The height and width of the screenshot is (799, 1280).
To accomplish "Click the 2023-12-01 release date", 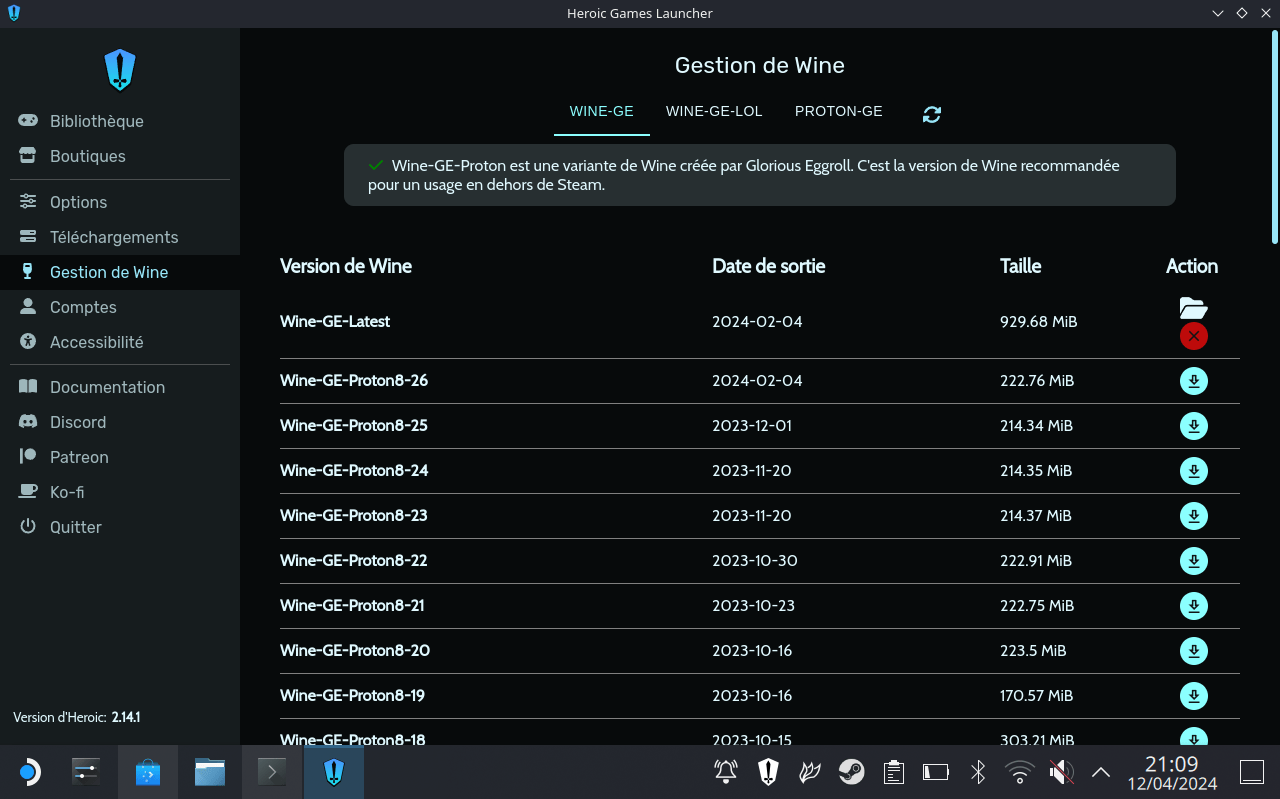I will click(752, 426).
